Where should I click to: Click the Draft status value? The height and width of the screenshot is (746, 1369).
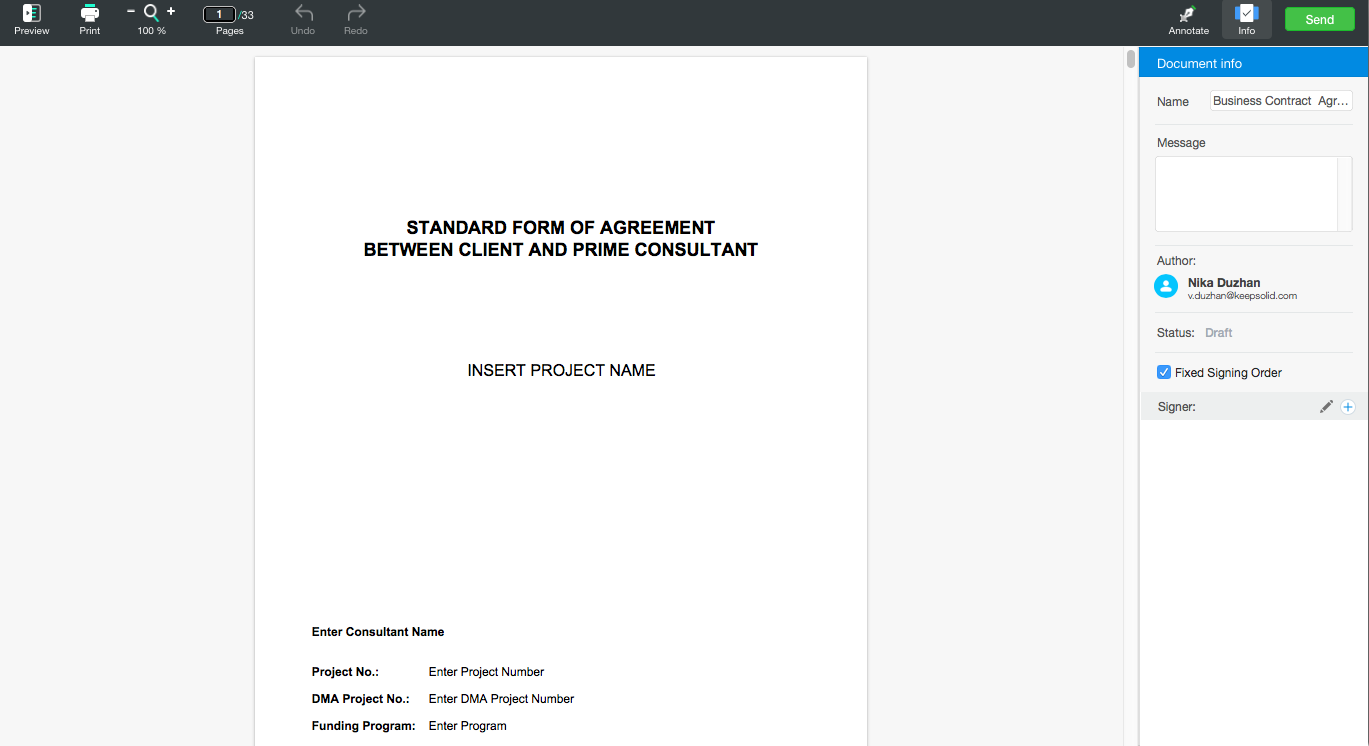pyautogui.click(x=1218, y=333)
